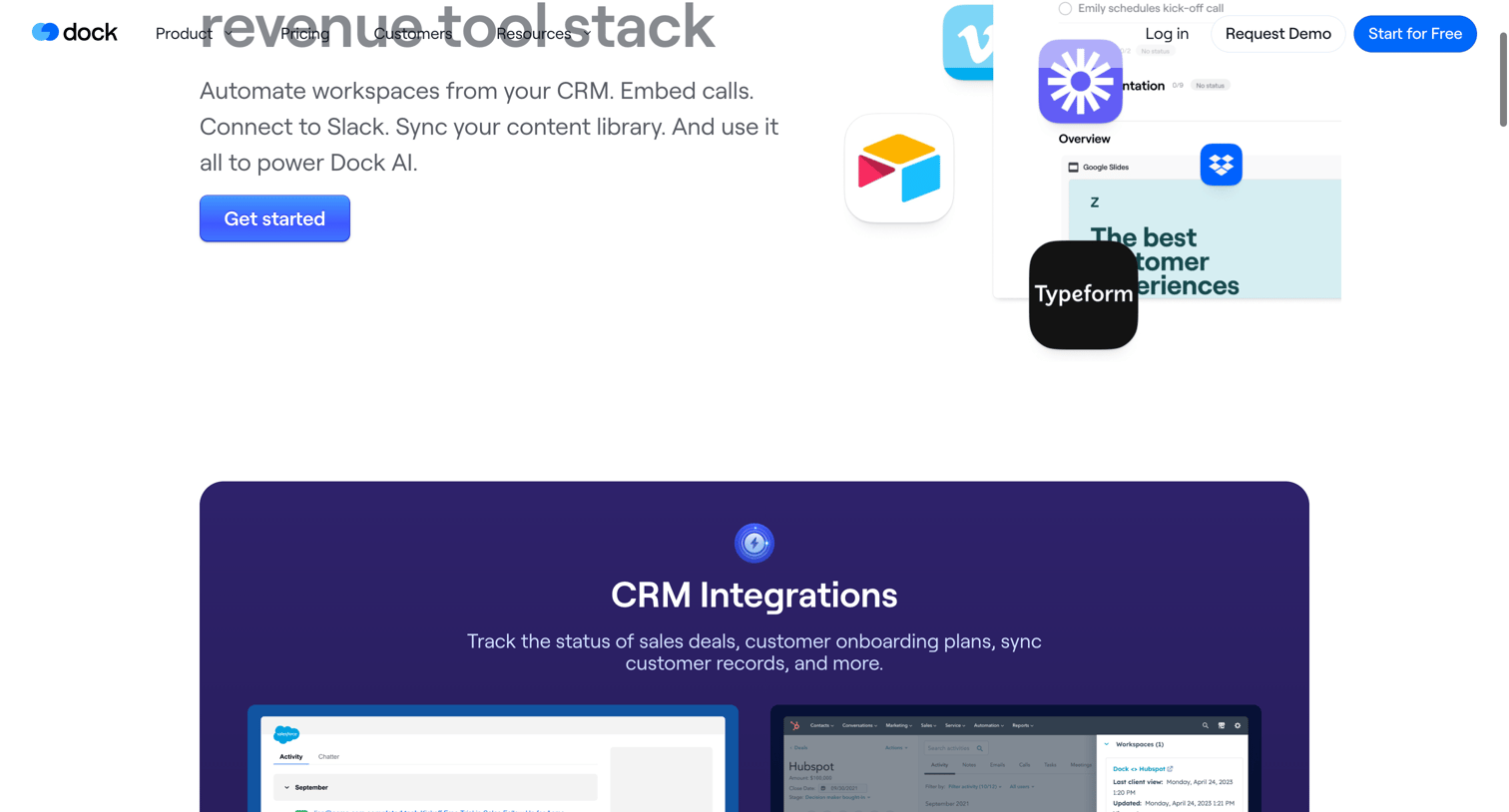Screen dimensions: 1509x812
Task: Click the external link icon beside Dock <> Hubspot
Action: [1170, 769]
